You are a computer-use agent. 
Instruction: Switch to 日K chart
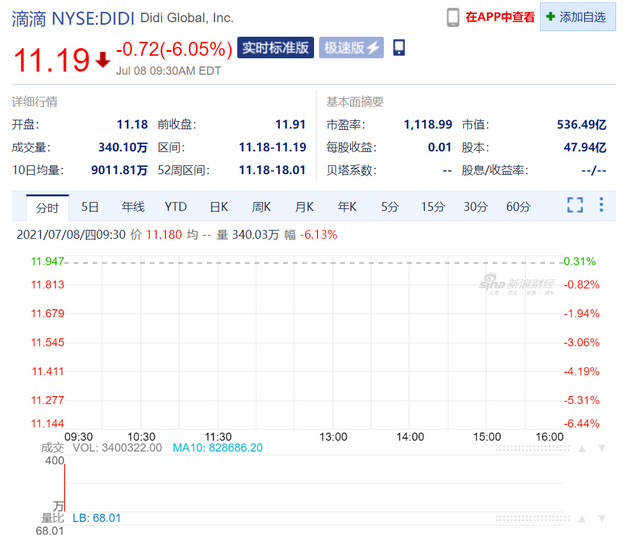(219, 207)
